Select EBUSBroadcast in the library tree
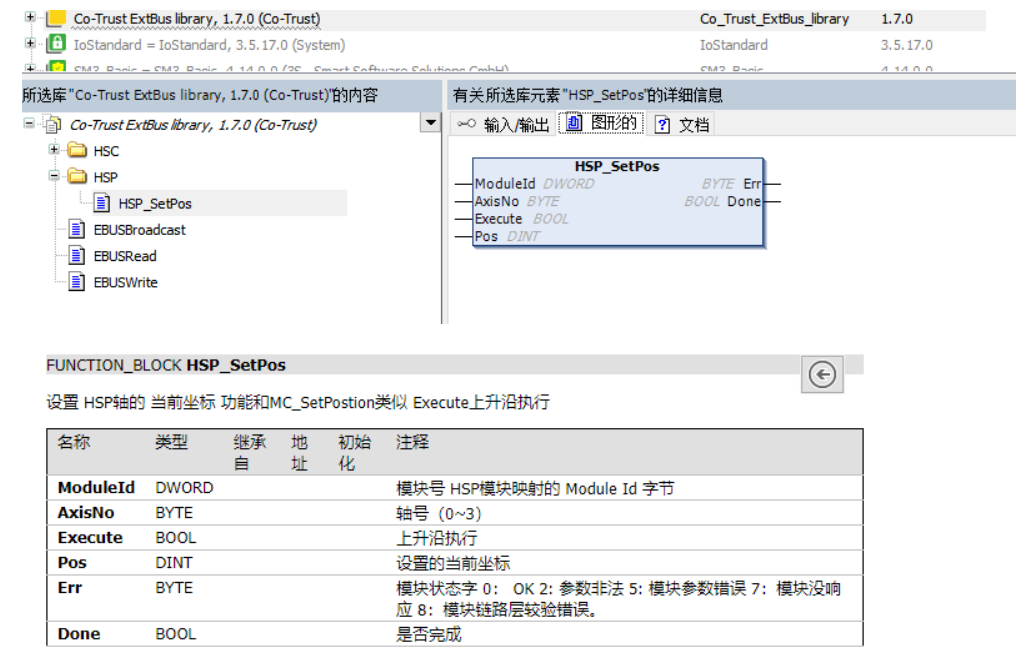 click(x=139, y=230)
